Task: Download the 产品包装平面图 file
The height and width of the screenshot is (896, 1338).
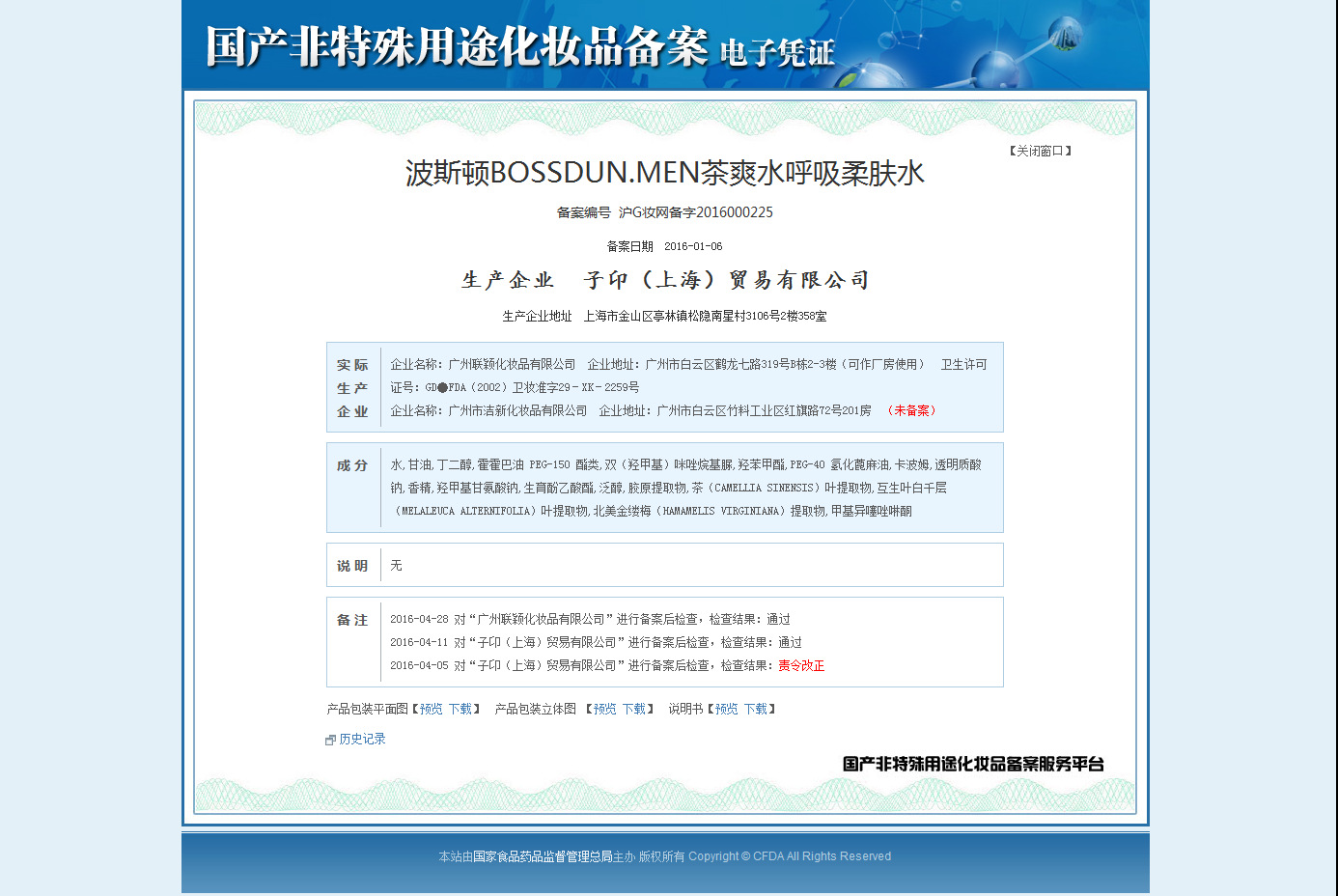Action: click(460, 709)
